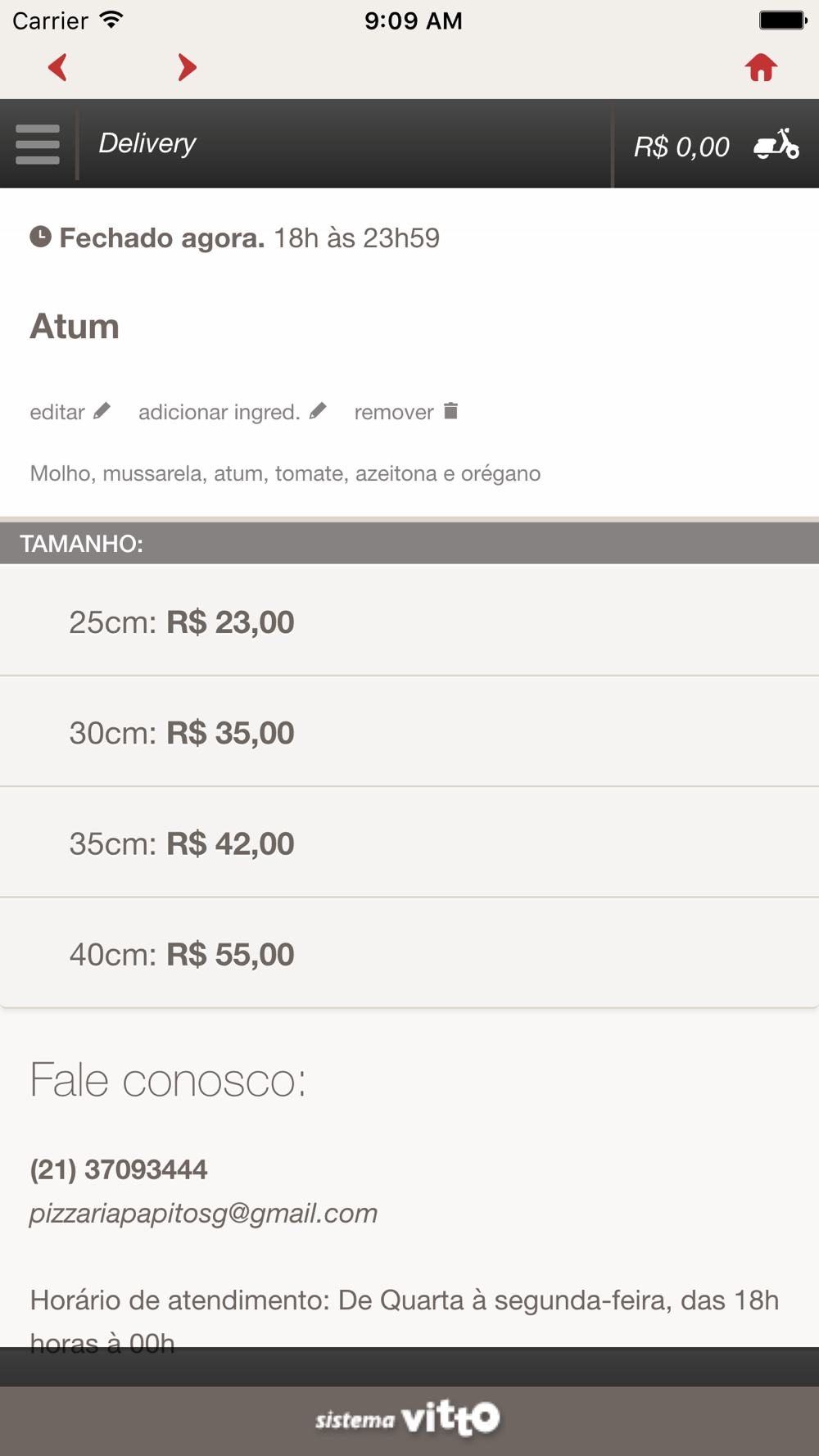This screenshot has width=819, height=1456.
Task: Open the delivery scooter cart icon
Action: (x=776, y=145)
